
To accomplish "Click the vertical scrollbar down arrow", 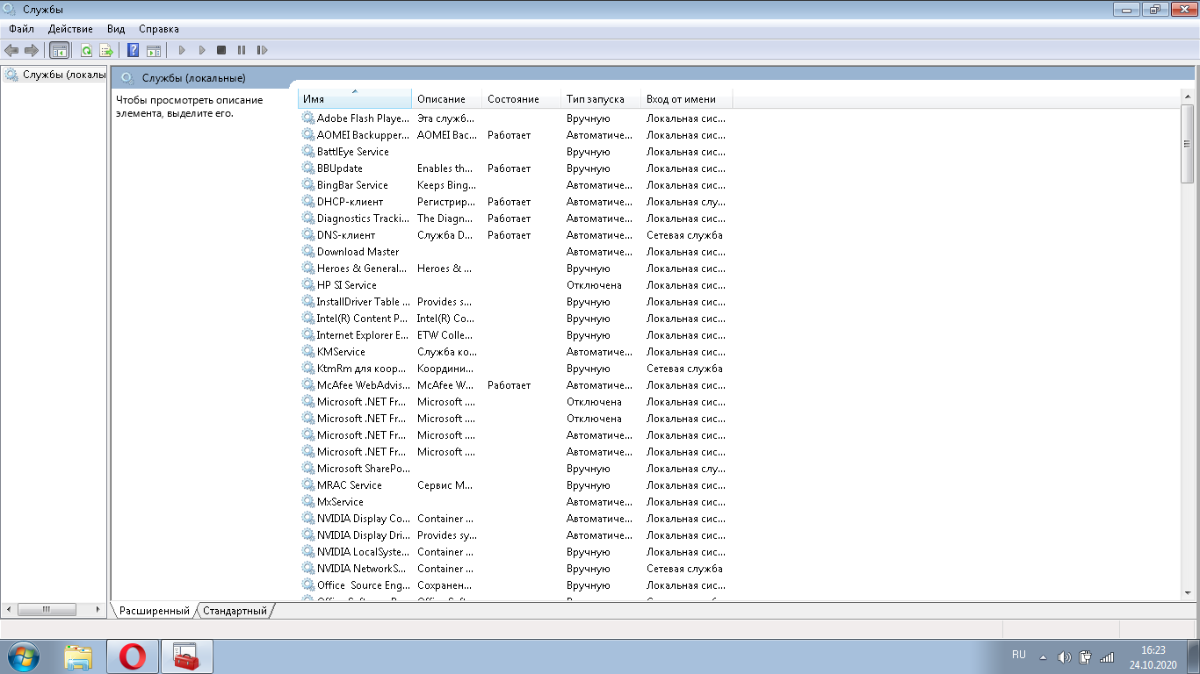I will (1187, 593).
